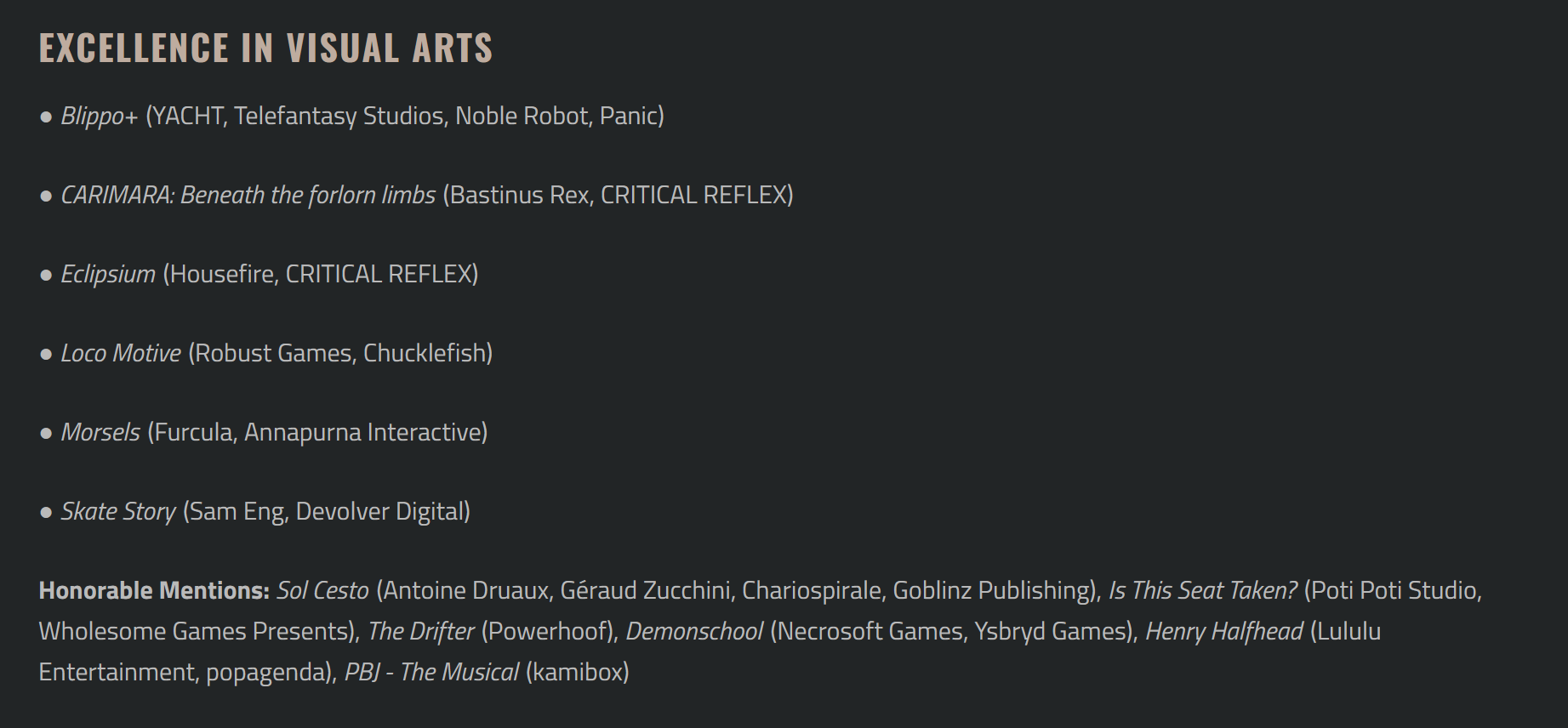The image size is (1568, 728).
Task: Select the CARIMARA: Beneath the forlorn limbs title
Action: pos(248,195)
